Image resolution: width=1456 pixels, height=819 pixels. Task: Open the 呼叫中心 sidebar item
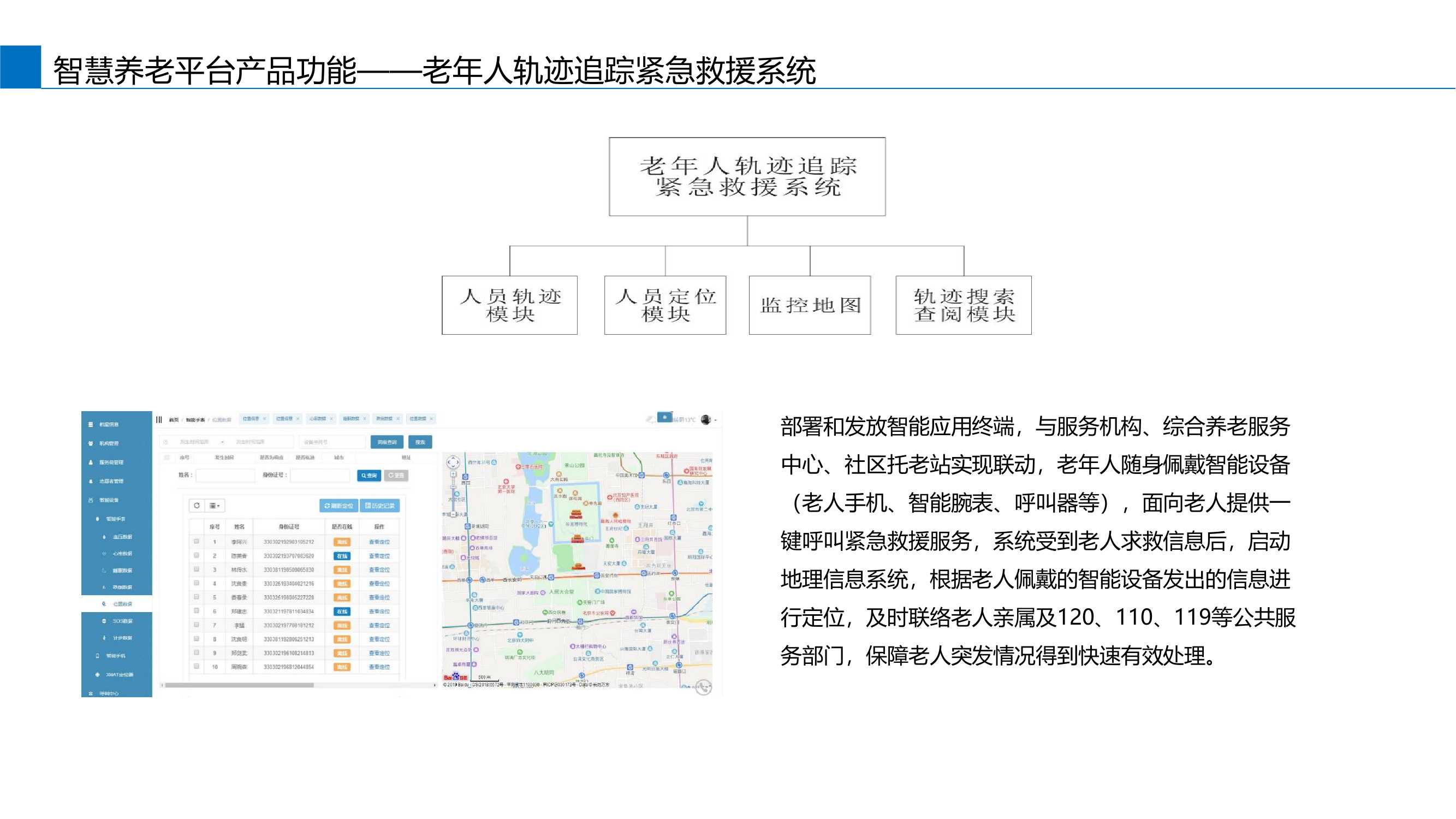[109, 693]
